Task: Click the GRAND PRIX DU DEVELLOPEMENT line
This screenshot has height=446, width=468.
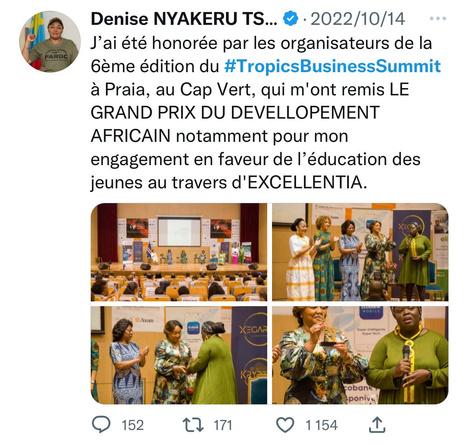Action: 235,113
